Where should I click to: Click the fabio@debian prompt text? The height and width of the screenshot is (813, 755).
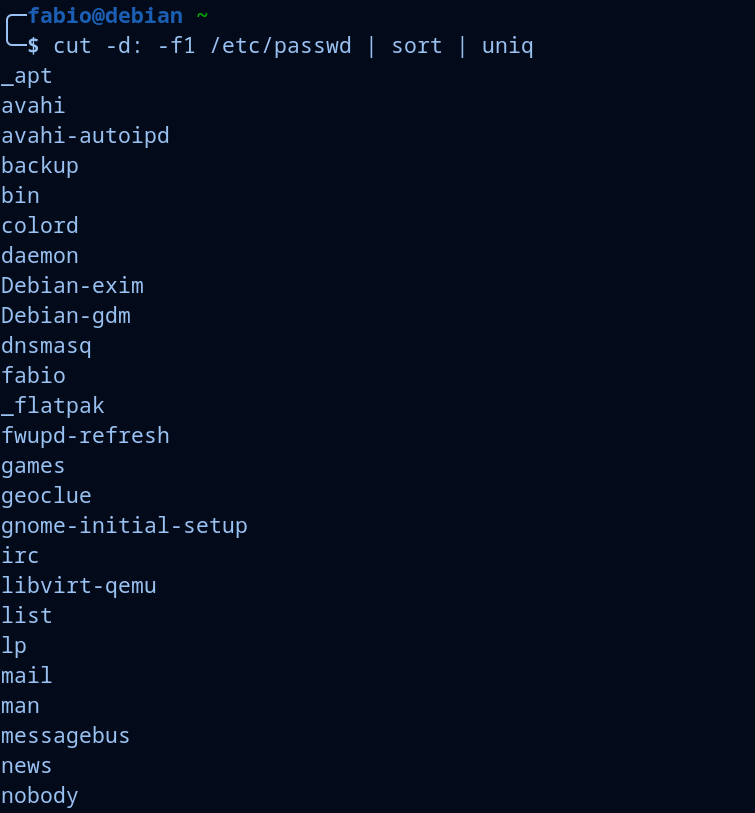[105, 16]
